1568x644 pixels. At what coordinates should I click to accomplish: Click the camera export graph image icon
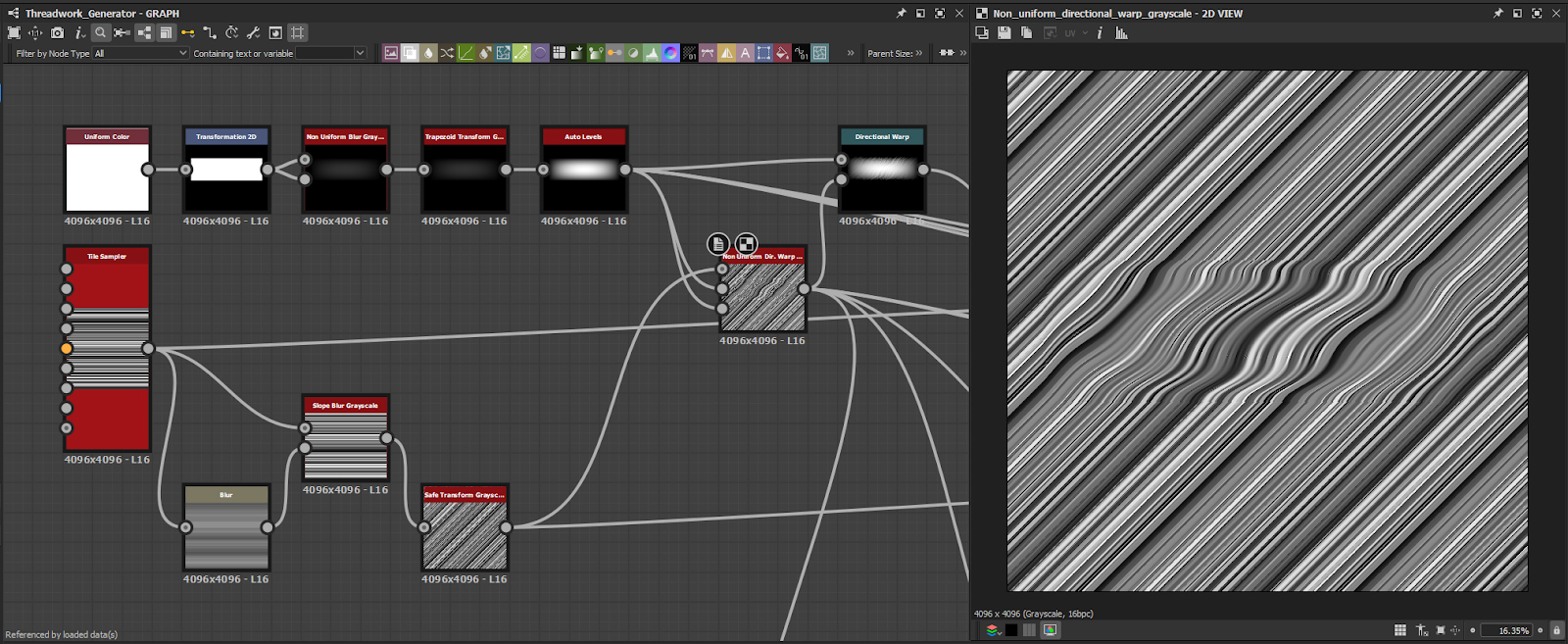pyautogui.click(x=58, y=33)
